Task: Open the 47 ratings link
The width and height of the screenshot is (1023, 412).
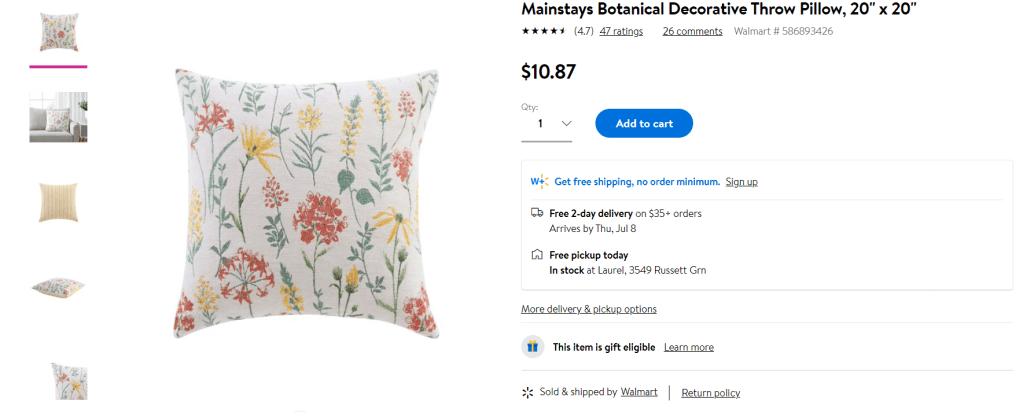Action: click(621, 31)
